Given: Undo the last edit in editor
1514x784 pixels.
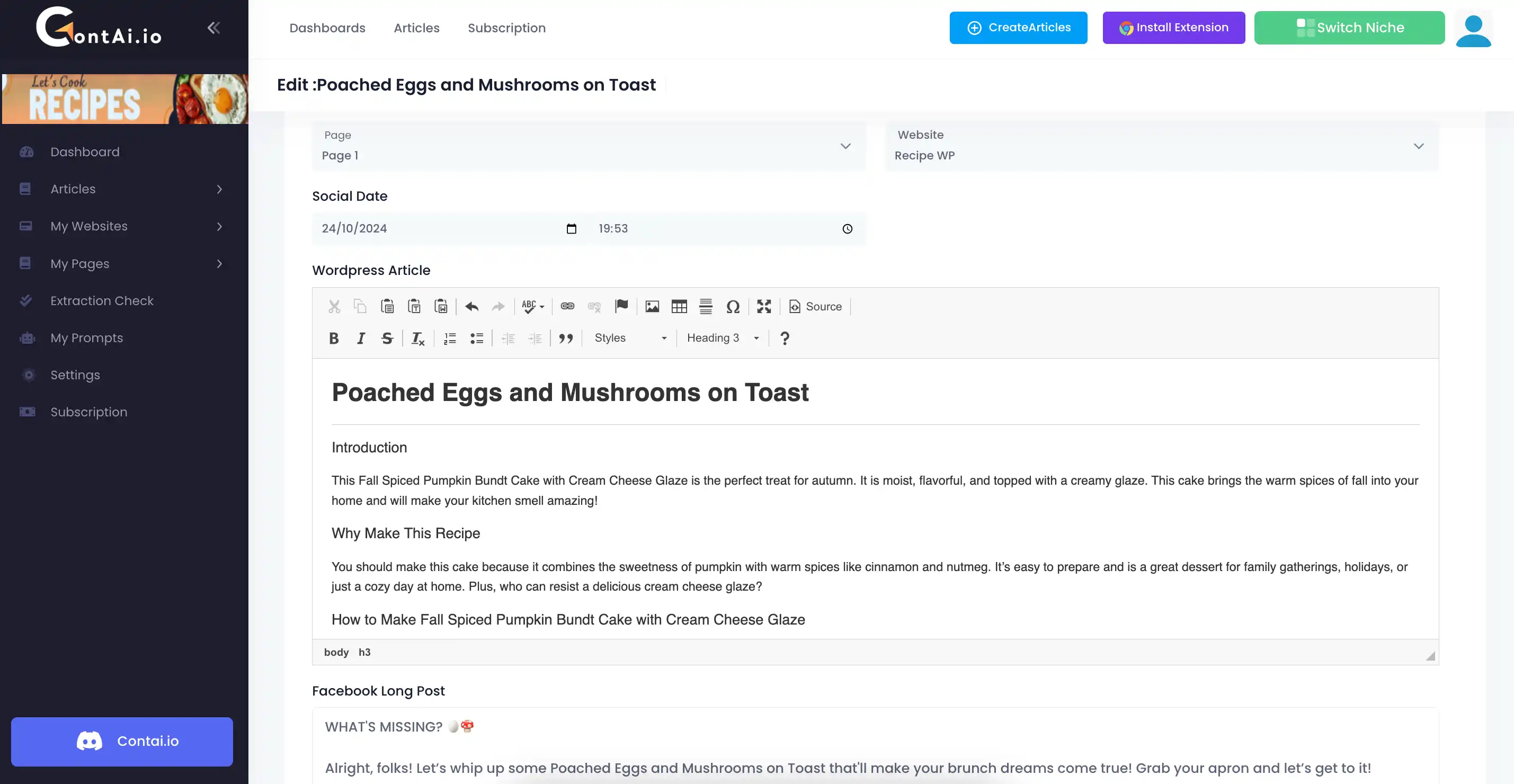Looking at the screenshot, I should [x=471, y=306].
